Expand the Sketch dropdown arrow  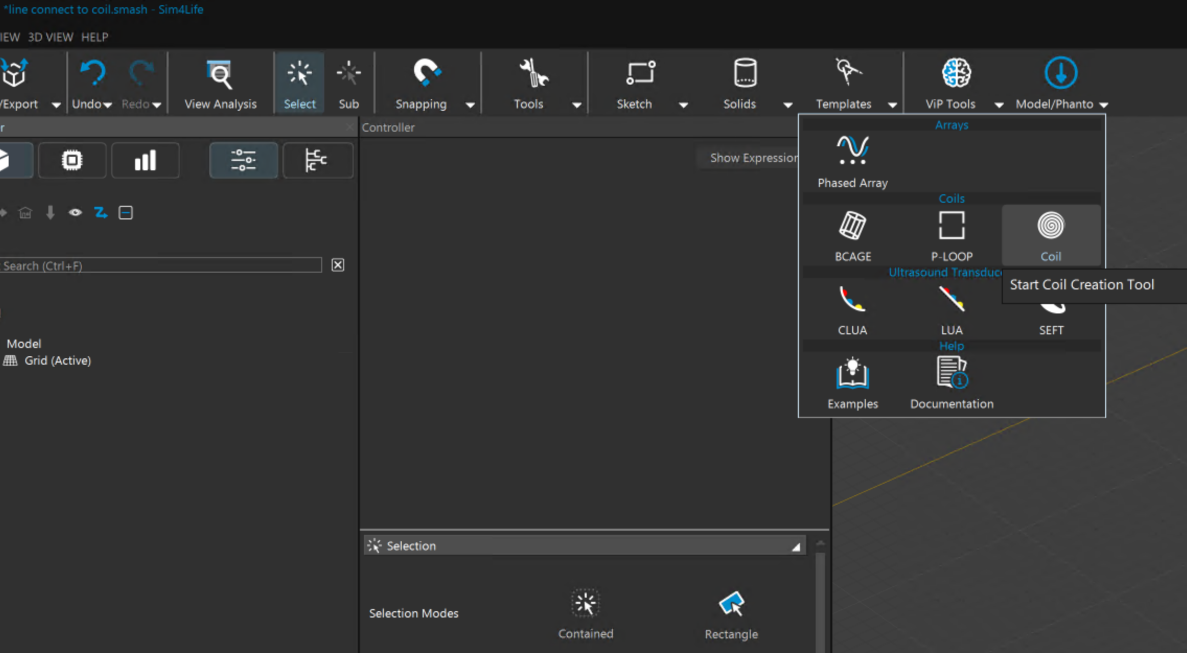pyautogui.click(x=683, y=105)
